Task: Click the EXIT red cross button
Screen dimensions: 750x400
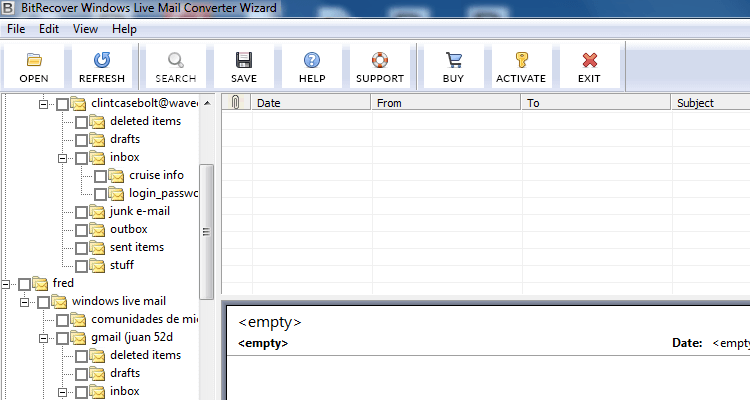Action: (589, 67)
